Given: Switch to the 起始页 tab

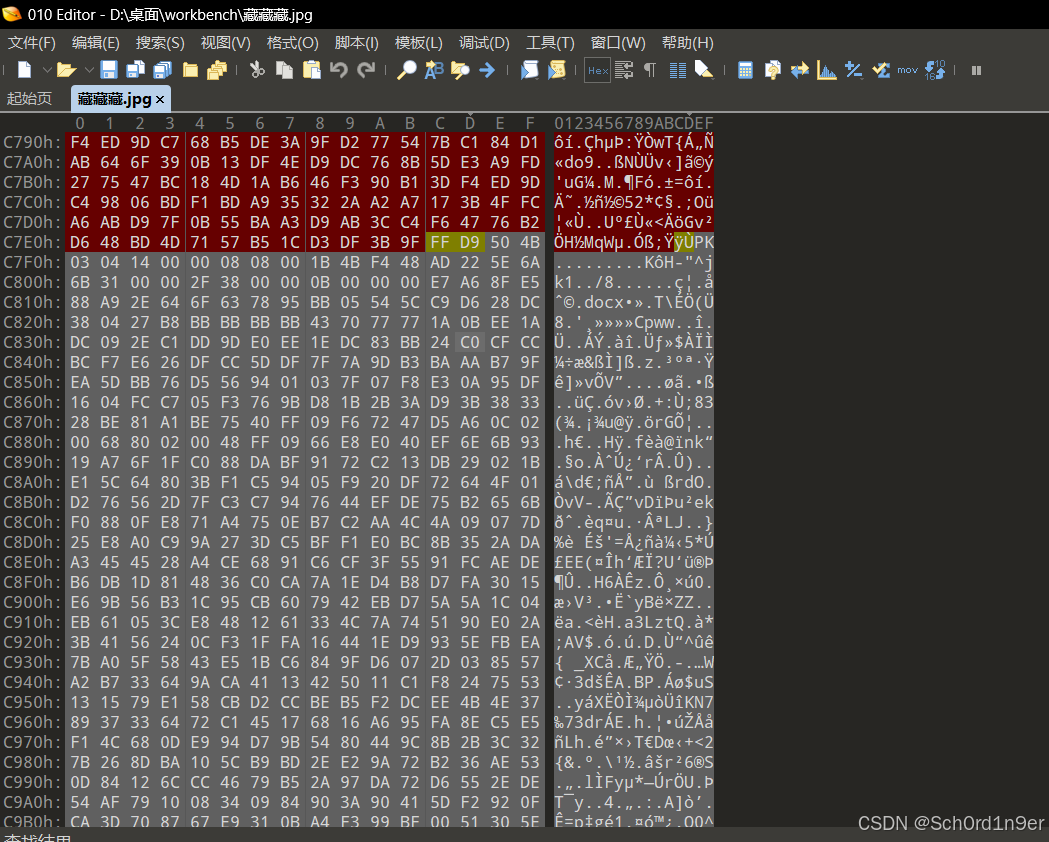Looking at the screenshot, I should click(29, 99).
